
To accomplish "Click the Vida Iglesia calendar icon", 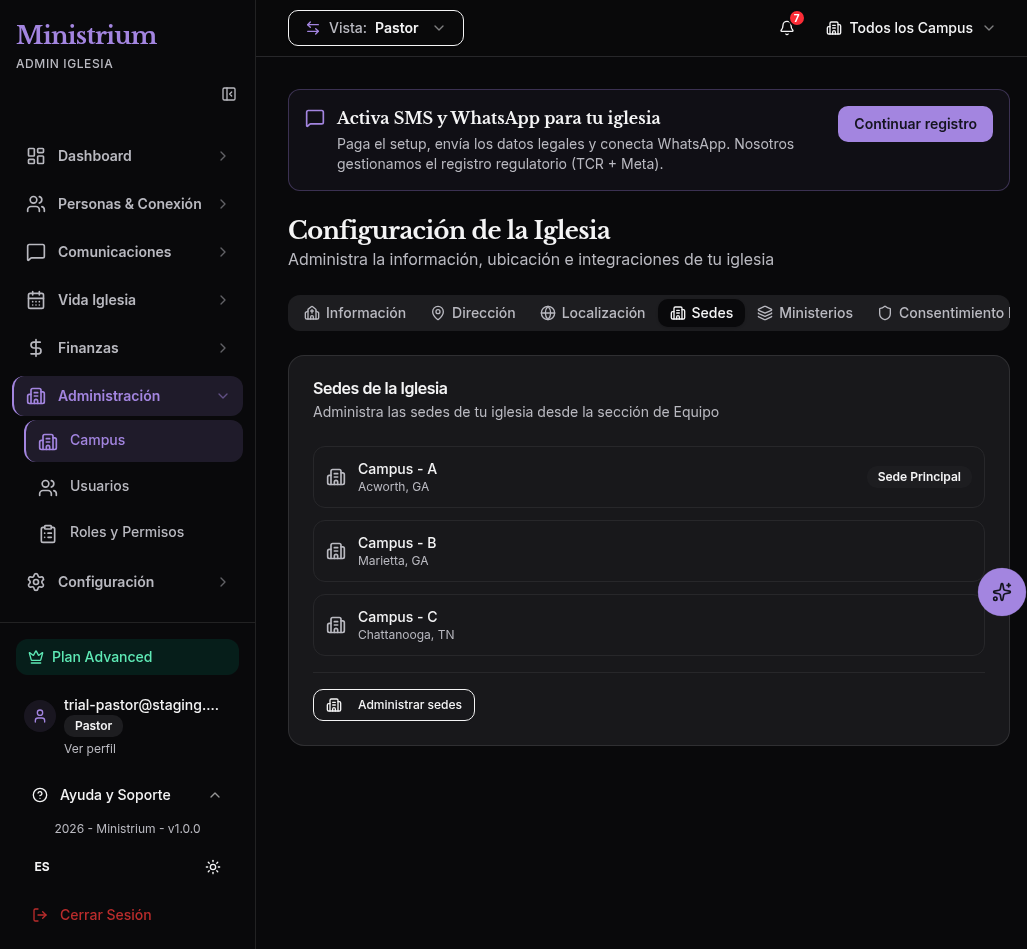I will pos(36,300).
